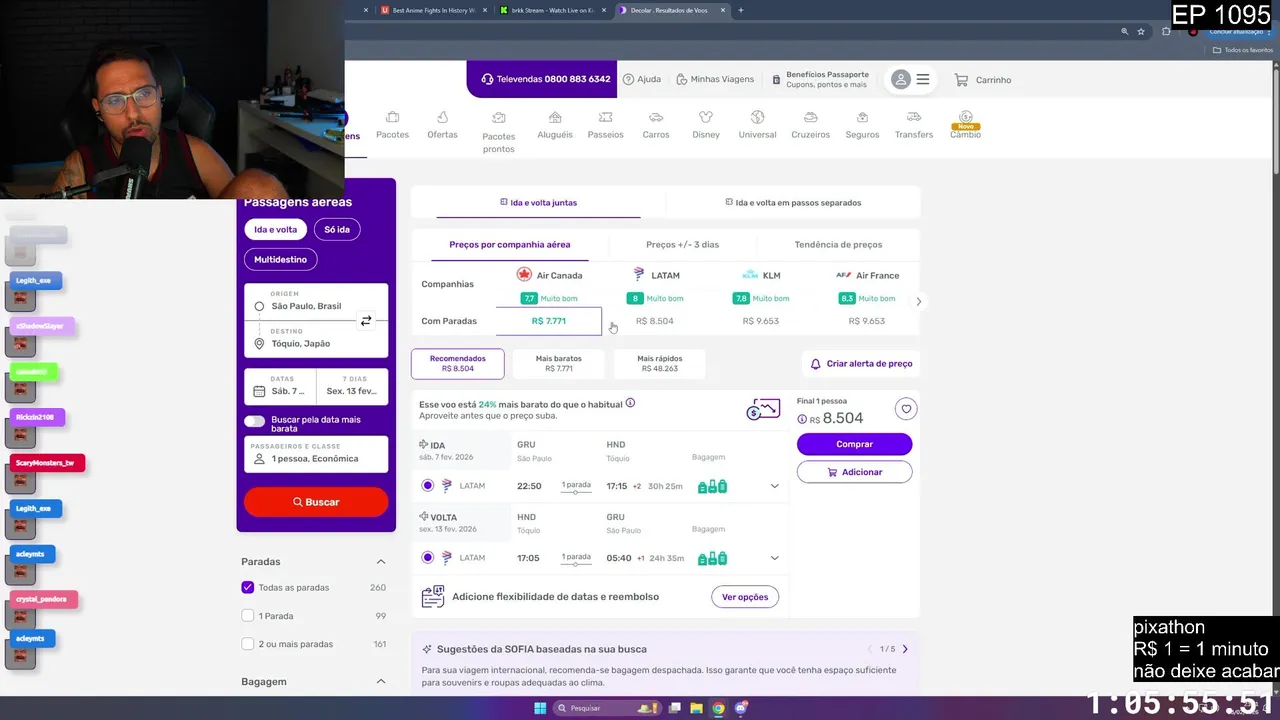This screenshot has height=720, width=1280.
Task: Click baggage icons of the IDA flight
Action: (x=712, y=487)
